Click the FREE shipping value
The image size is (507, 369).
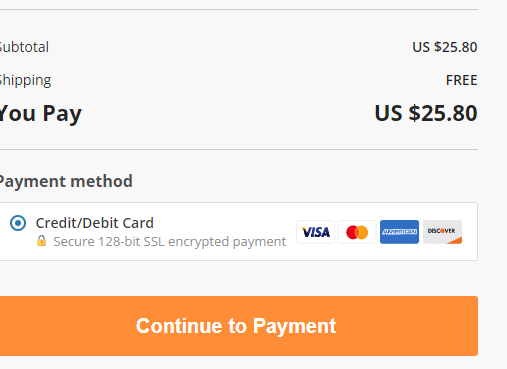click(462, 80)
